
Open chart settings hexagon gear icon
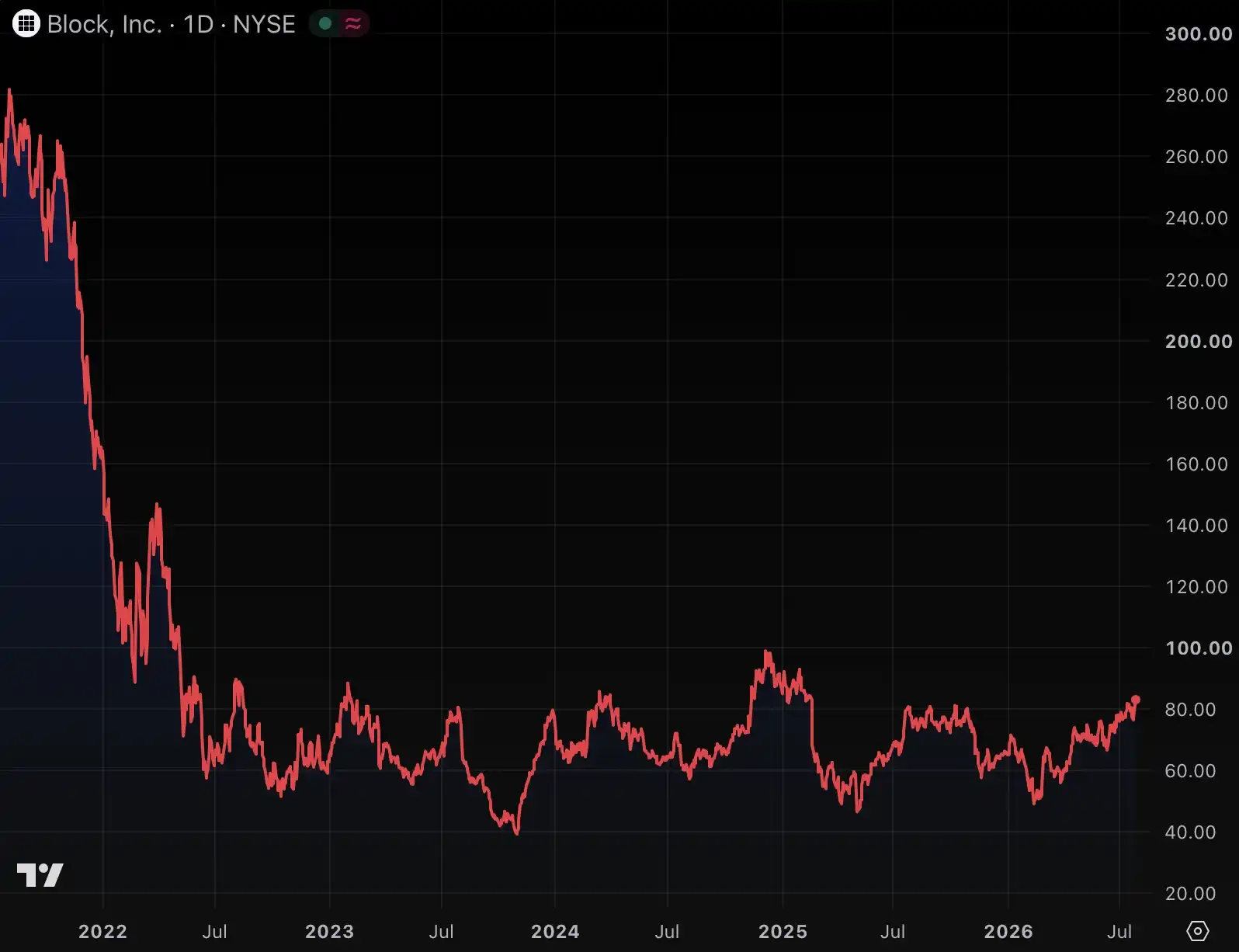pyautogui.click(x=1198, y=930)
